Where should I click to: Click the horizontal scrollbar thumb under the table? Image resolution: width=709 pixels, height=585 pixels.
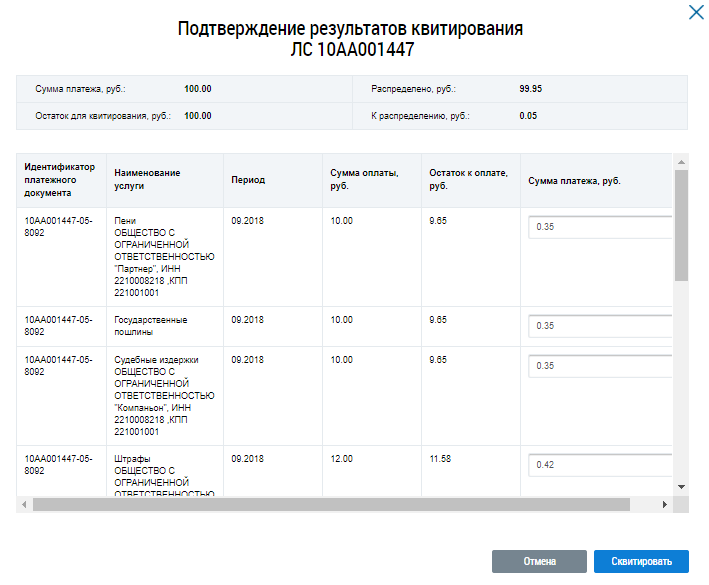[330, 505]
